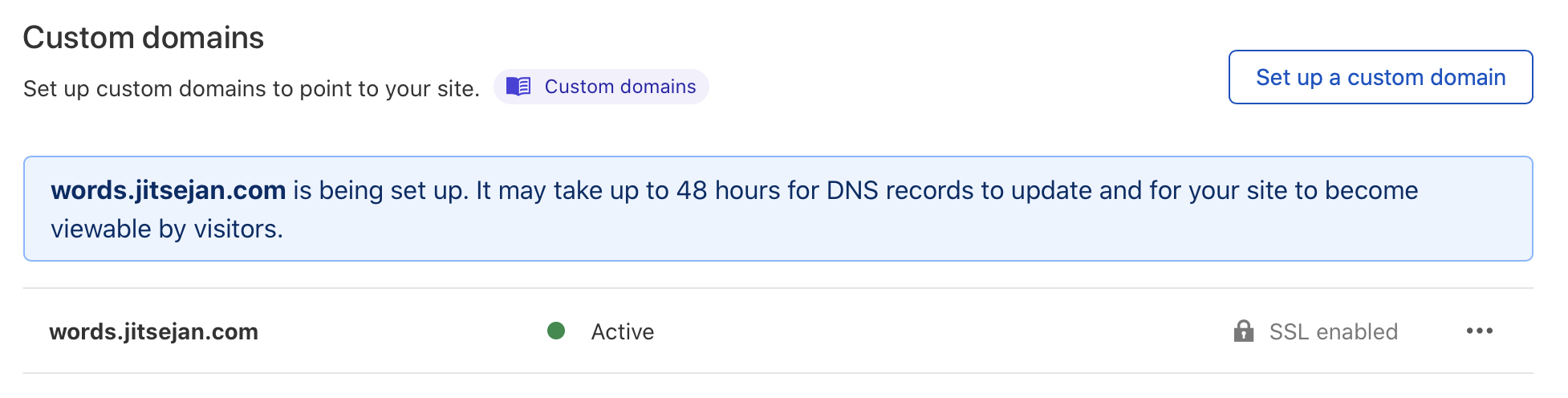Click the SSL lock icon
The width and height of the screenshot is (1568, 398).
1243,331
